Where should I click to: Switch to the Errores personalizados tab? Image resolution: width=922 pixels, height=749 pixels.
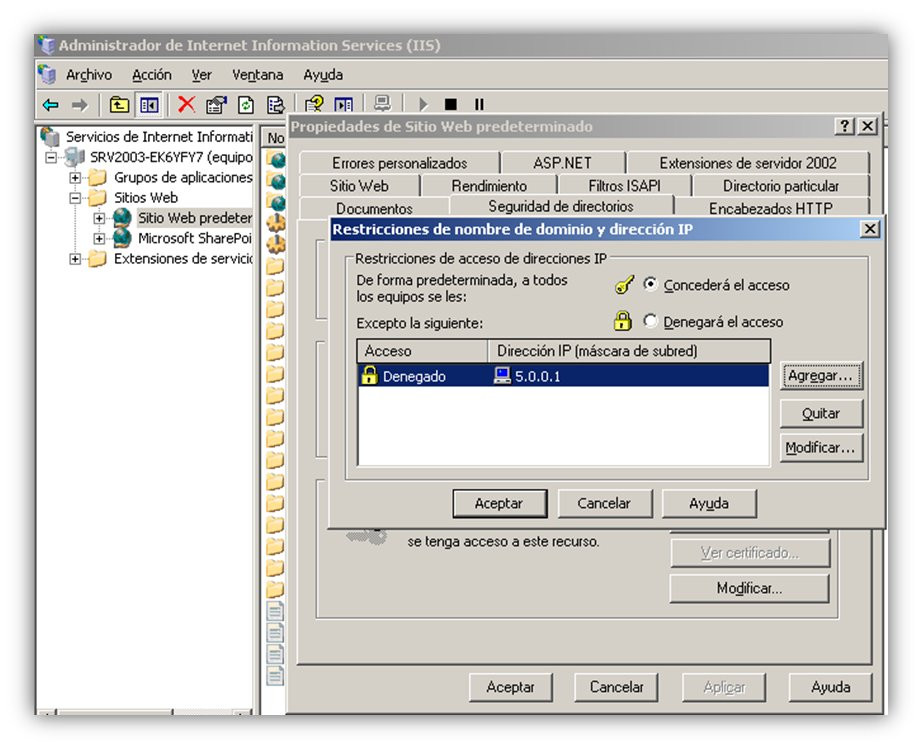[399, 163]
